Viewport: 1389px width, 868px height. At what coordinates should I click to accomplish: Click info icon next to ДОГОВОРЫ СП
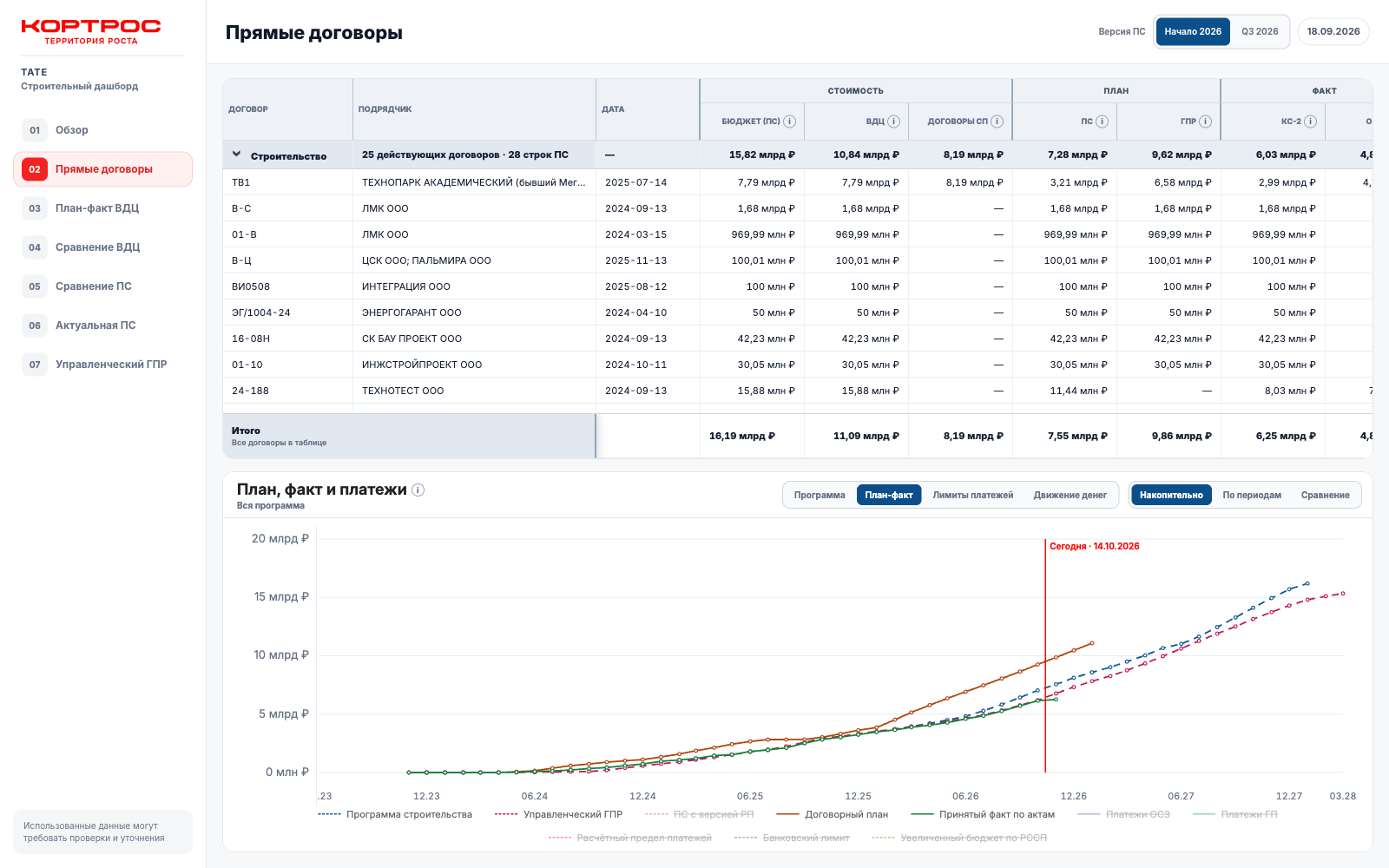pos(997,122)
